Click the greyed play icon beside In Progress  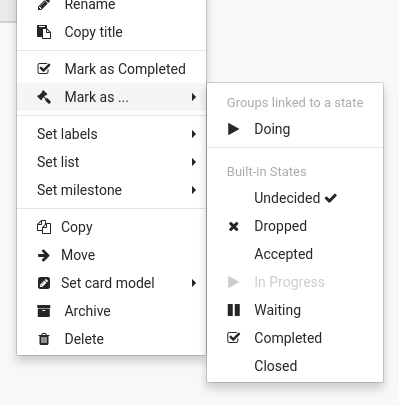coord(233,282)
